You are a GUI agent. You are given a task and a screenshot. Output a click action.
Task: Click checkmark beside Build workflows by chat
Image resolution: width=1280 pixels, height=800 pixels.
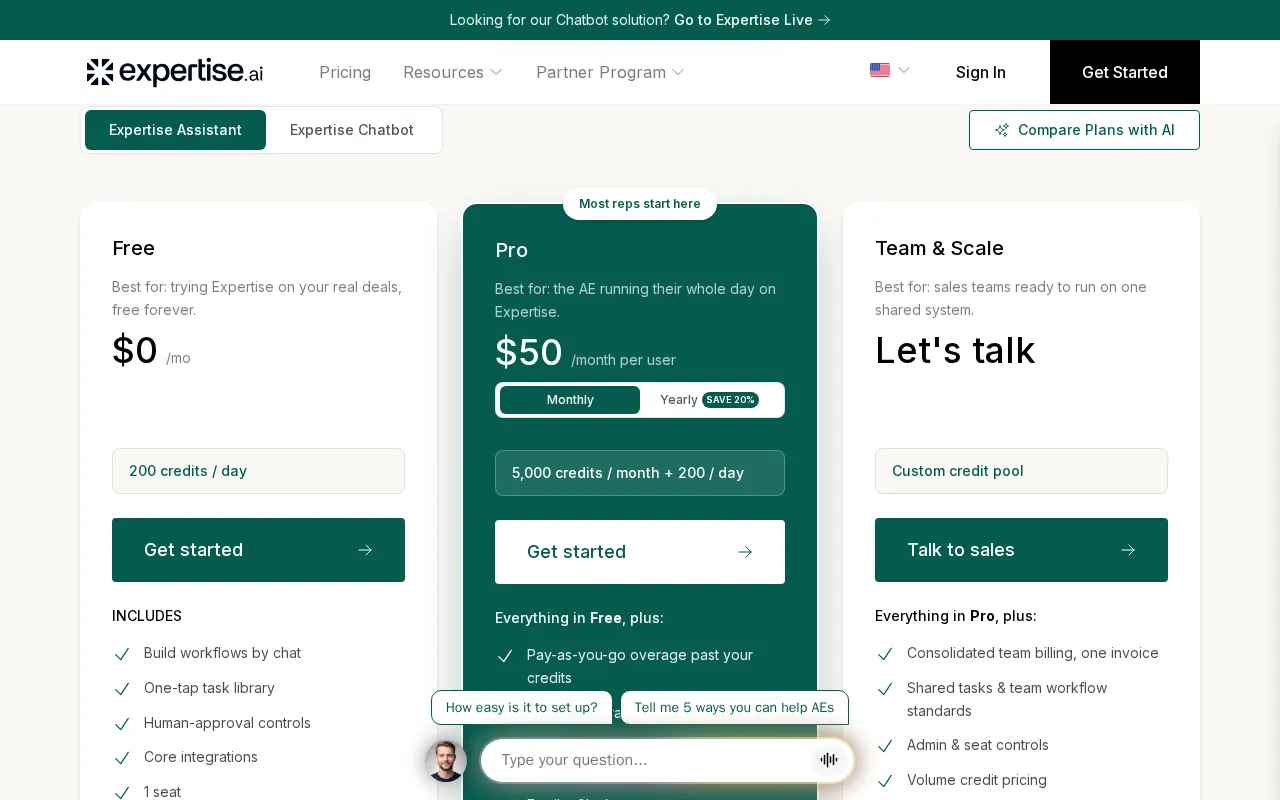point(122,654)
